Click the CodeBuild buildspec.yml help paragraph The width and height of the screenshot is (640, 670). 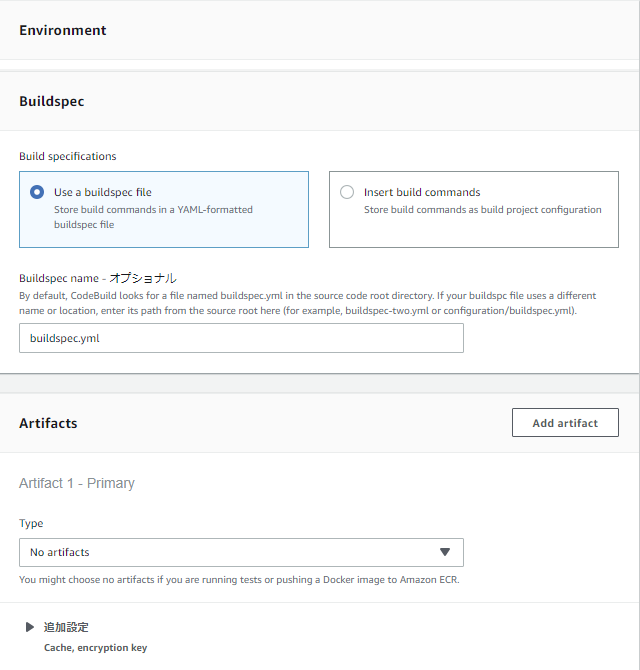point(307,303)
